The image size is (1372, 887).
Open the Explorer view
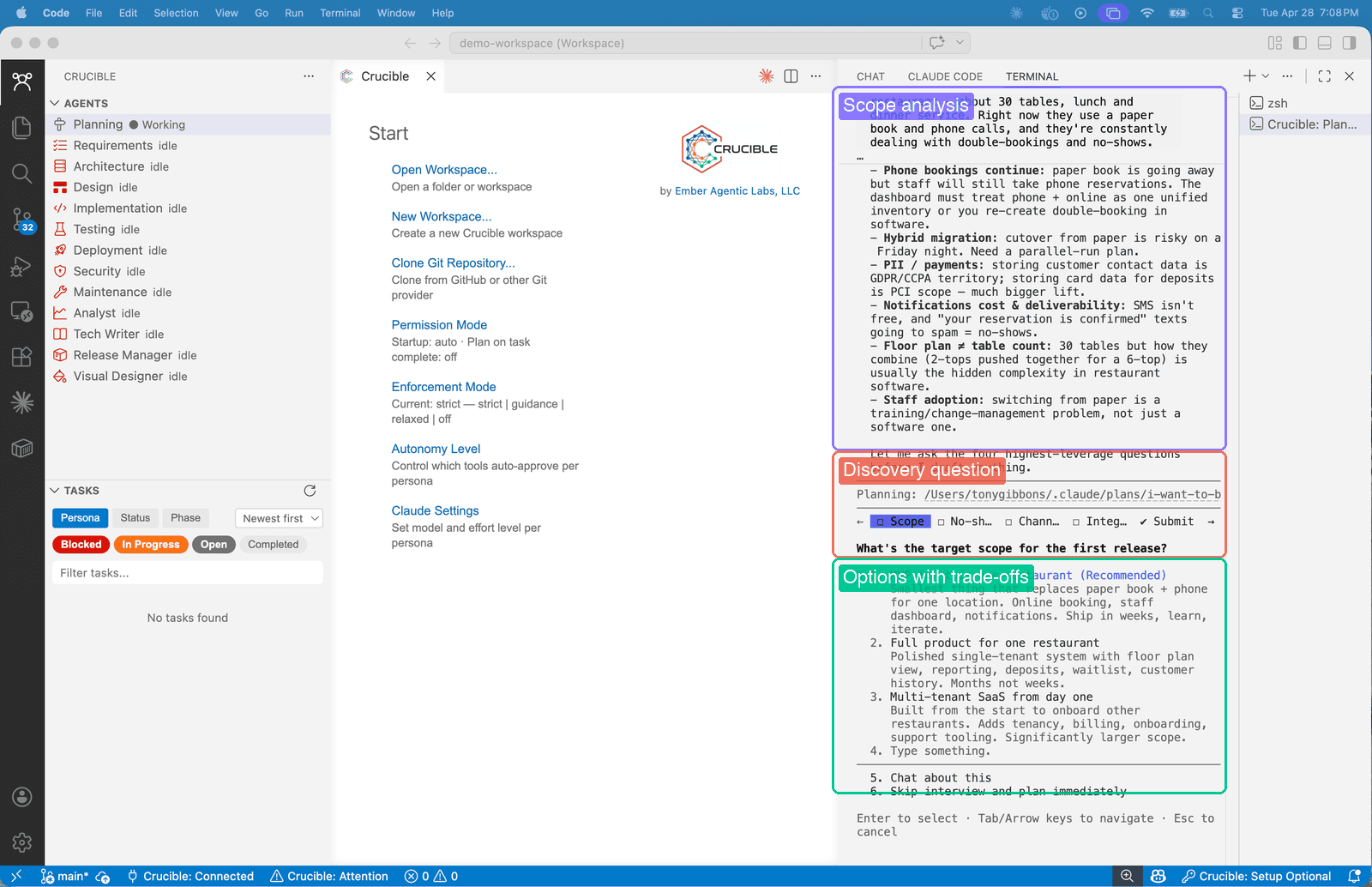pyautogui.click(x=22, y=128)
